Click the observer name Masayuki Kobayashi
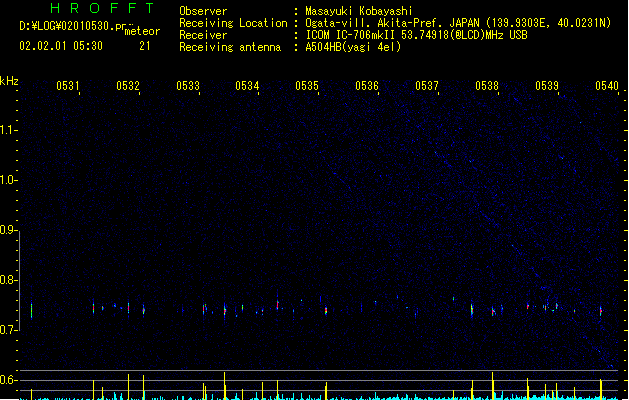Image resolution: width=629 pixels, height=400 pixels. click(x=359, y=11)
